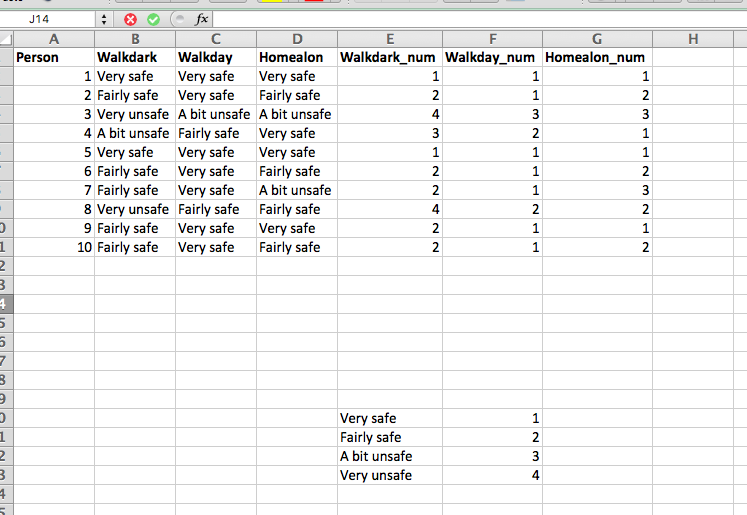This screenshot has width=747, height=515.
Task: Click the name box showing J14
Action: click(x=50, y=19)
